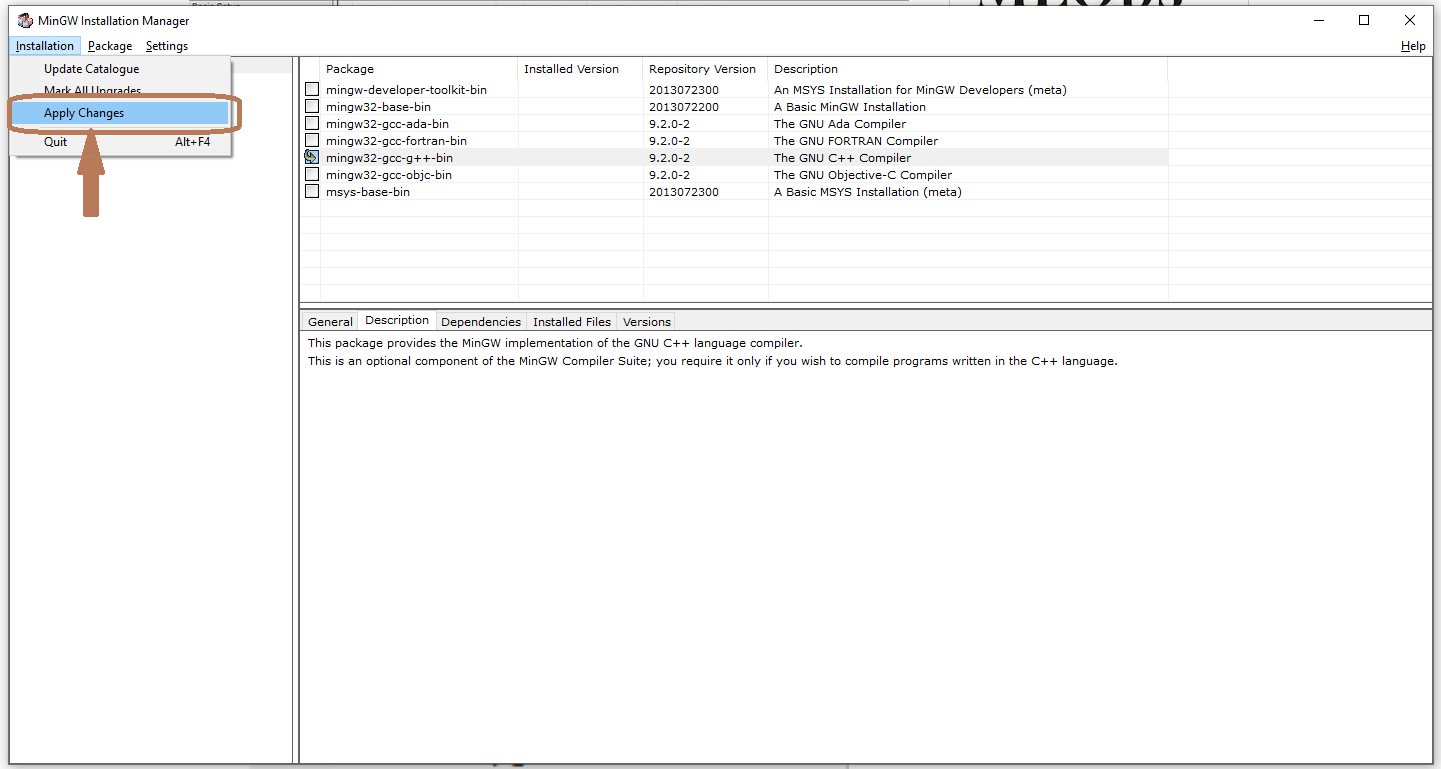This screenshot has height=769, width=1441.
Task: Switch to the General tab
Action: click(x=330, y=322)
